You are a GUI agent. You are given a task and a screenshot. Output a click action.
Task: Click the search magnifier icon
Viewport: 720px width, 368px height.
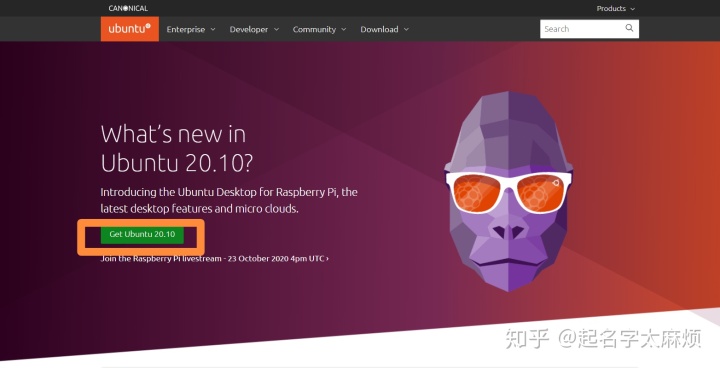pyautogui.click(x=629, y=28)
